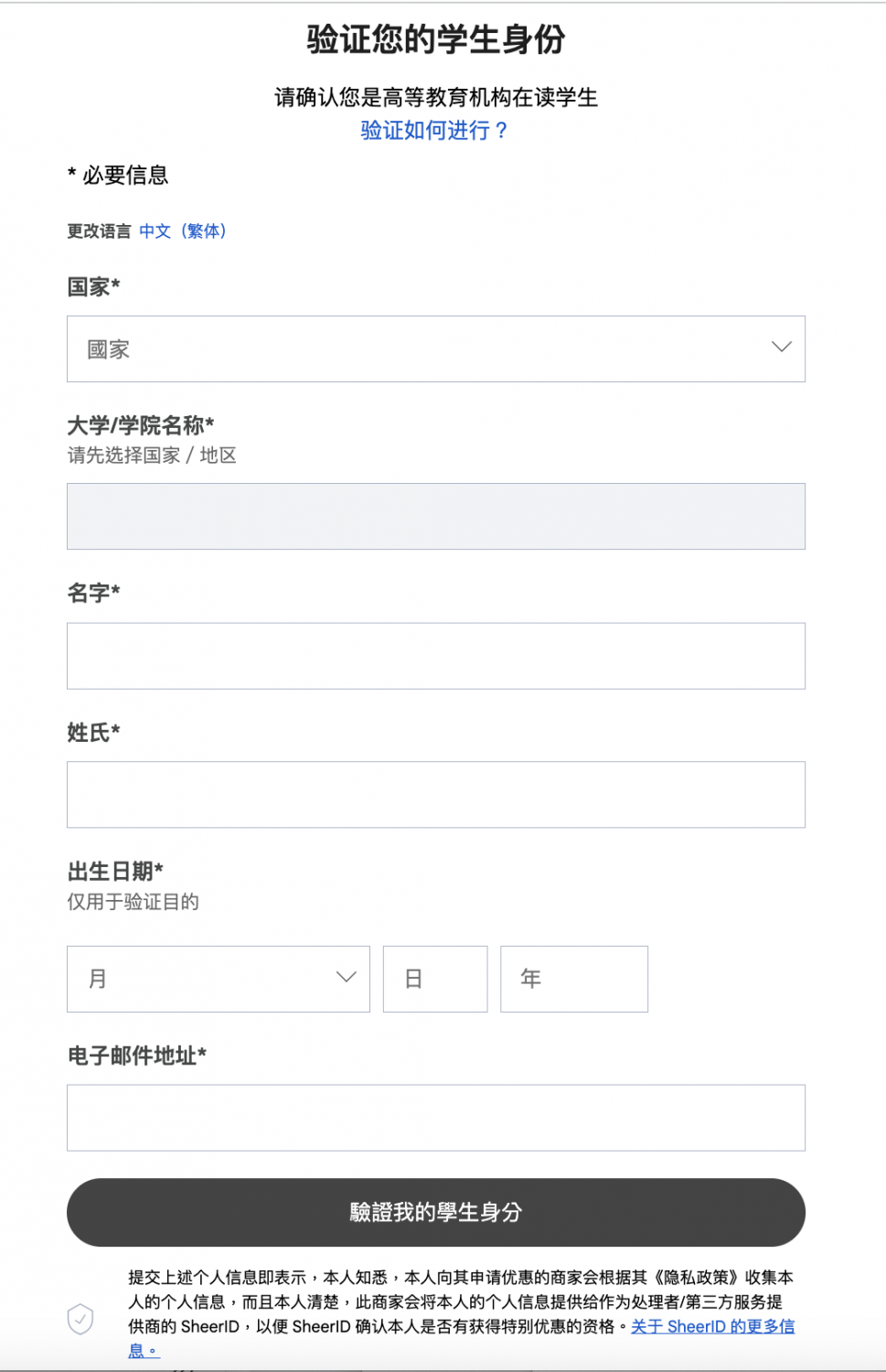The height and width of the screenshot is (1372, 886).
Task: Click the 电子邮件地址 email field
Action: 435,1117
